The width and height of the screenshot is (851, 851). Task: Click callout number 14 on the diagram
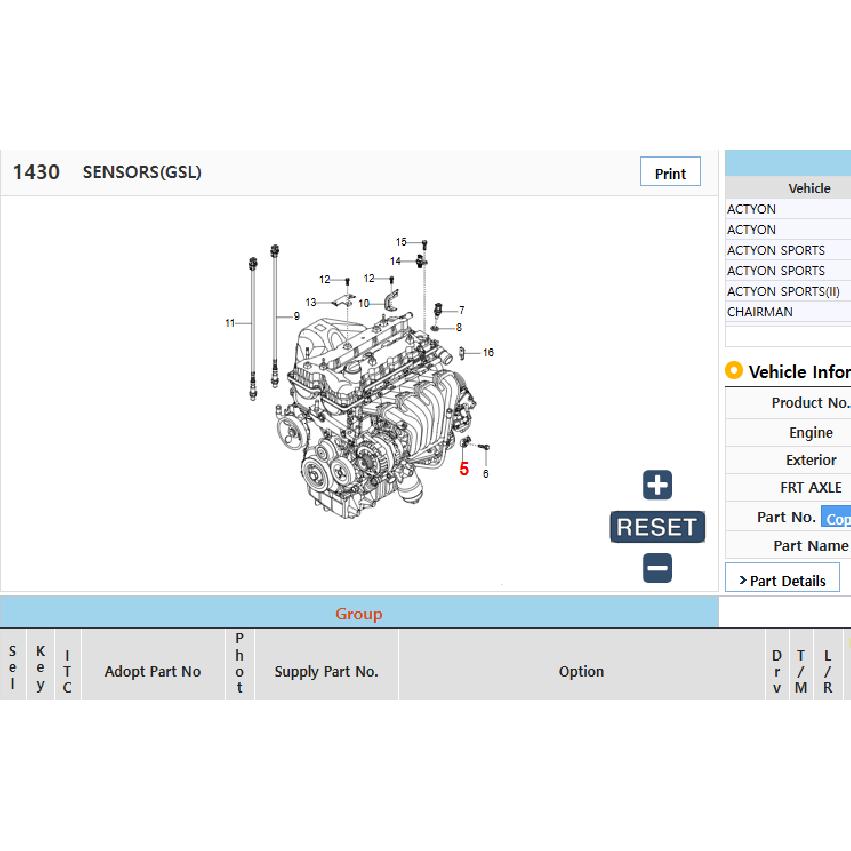pos(395,261)
